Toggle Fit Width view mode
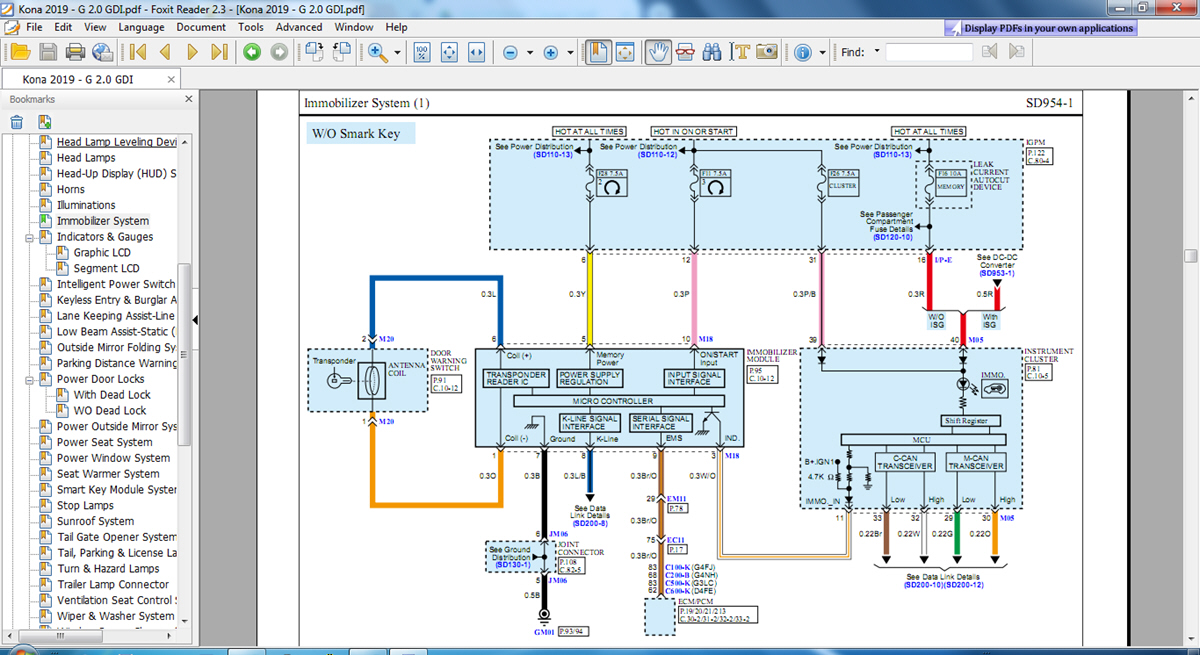The height and width of the screenshot is (655, 1200). pos(476,52)
